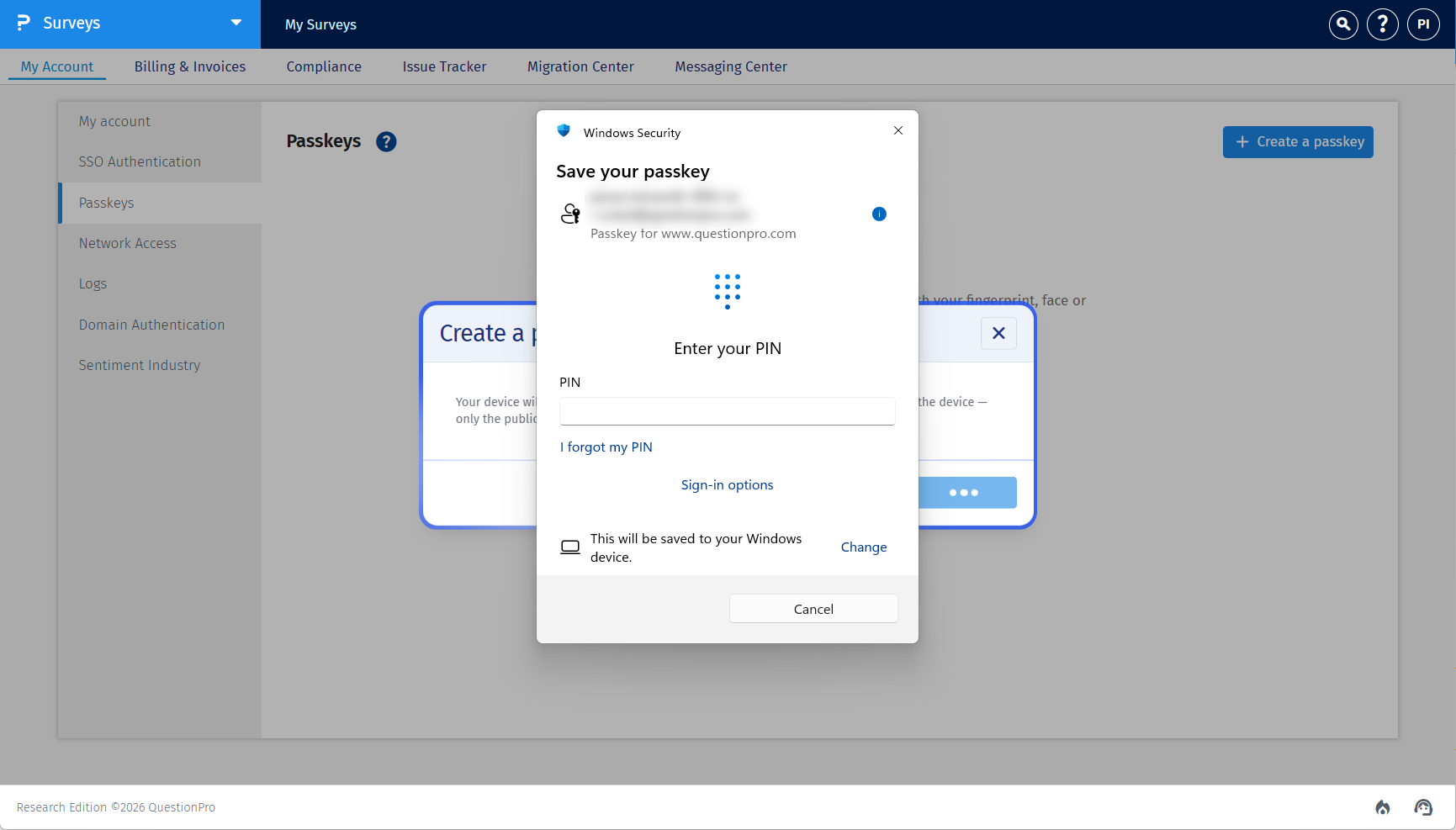1456x830 pixels.
Task: Open Network Access settings
Action: click(x=128, y=243)
